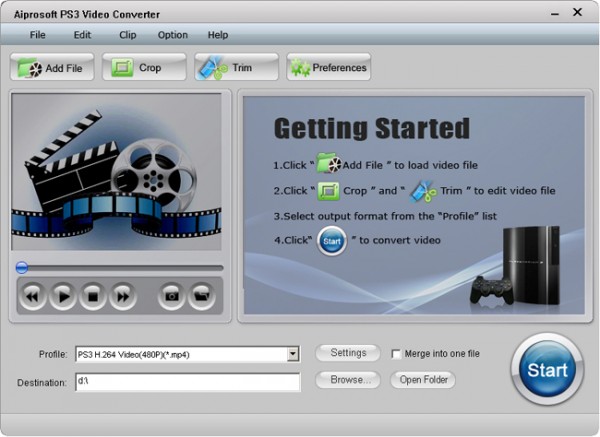Close the Aiprosoft PS3 Video Converter window

pyautogui.click(x=577, y=12)
